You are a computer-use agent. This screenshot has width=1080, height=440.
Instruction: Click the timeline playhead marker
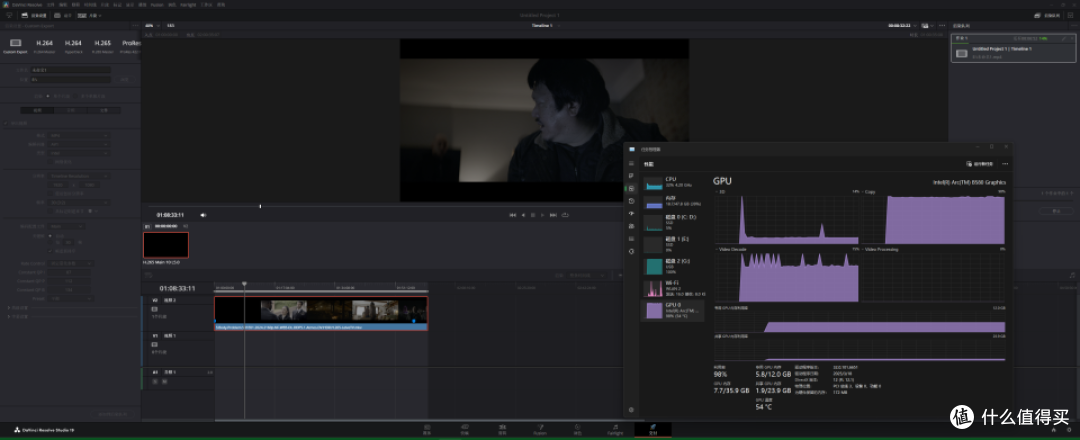[x=245, y=284]
